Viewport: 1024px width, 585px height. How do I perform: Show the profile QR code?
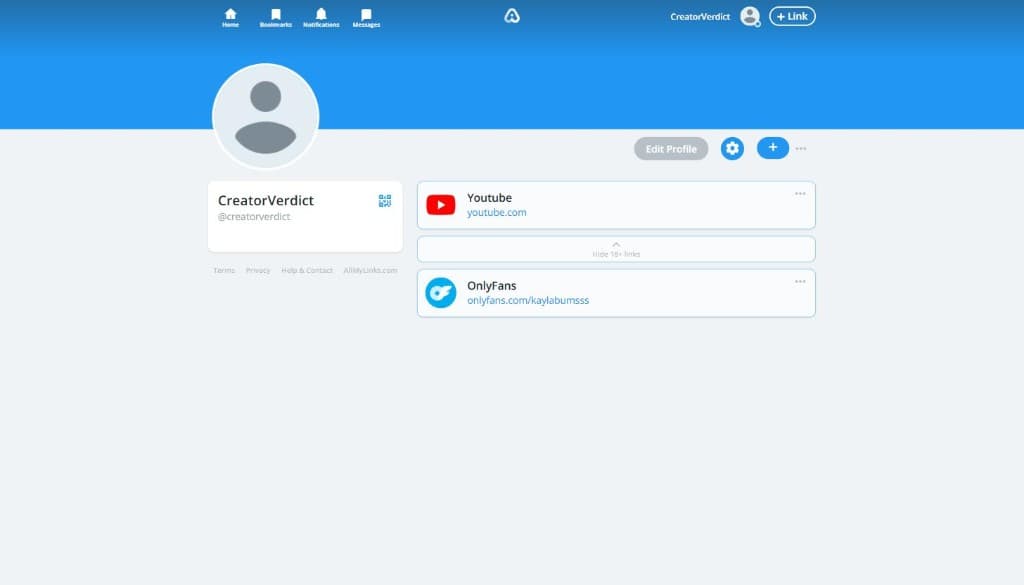(385, 200)
